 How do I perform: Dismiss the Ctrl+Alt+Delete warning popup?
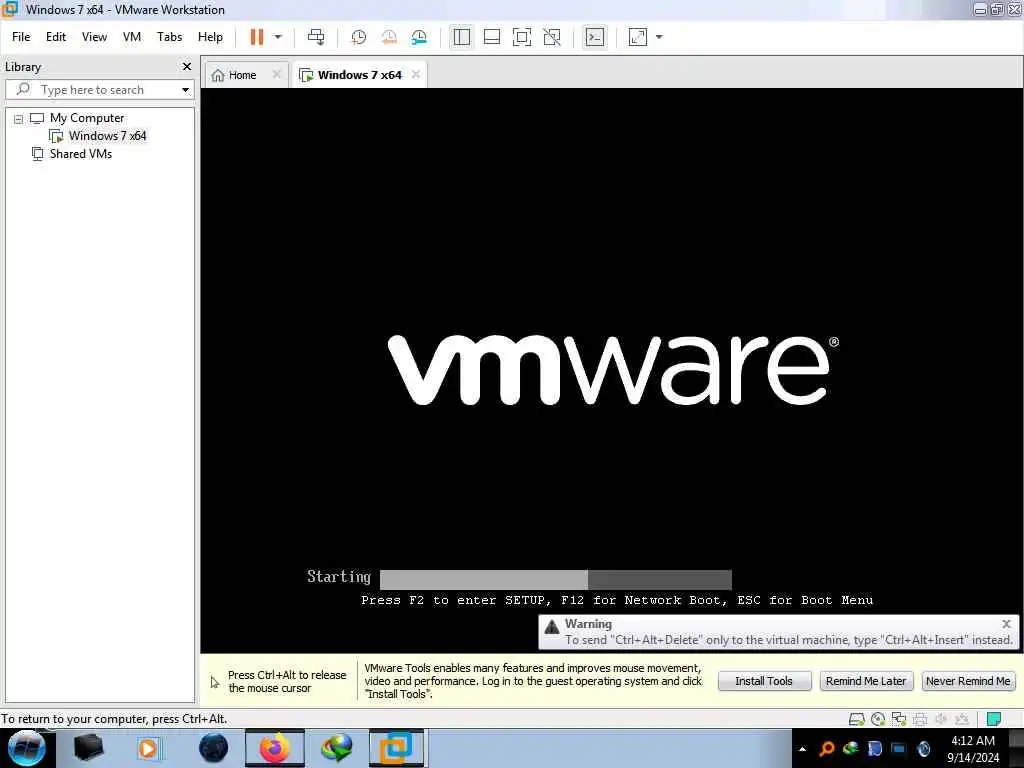click(1006, 624)
